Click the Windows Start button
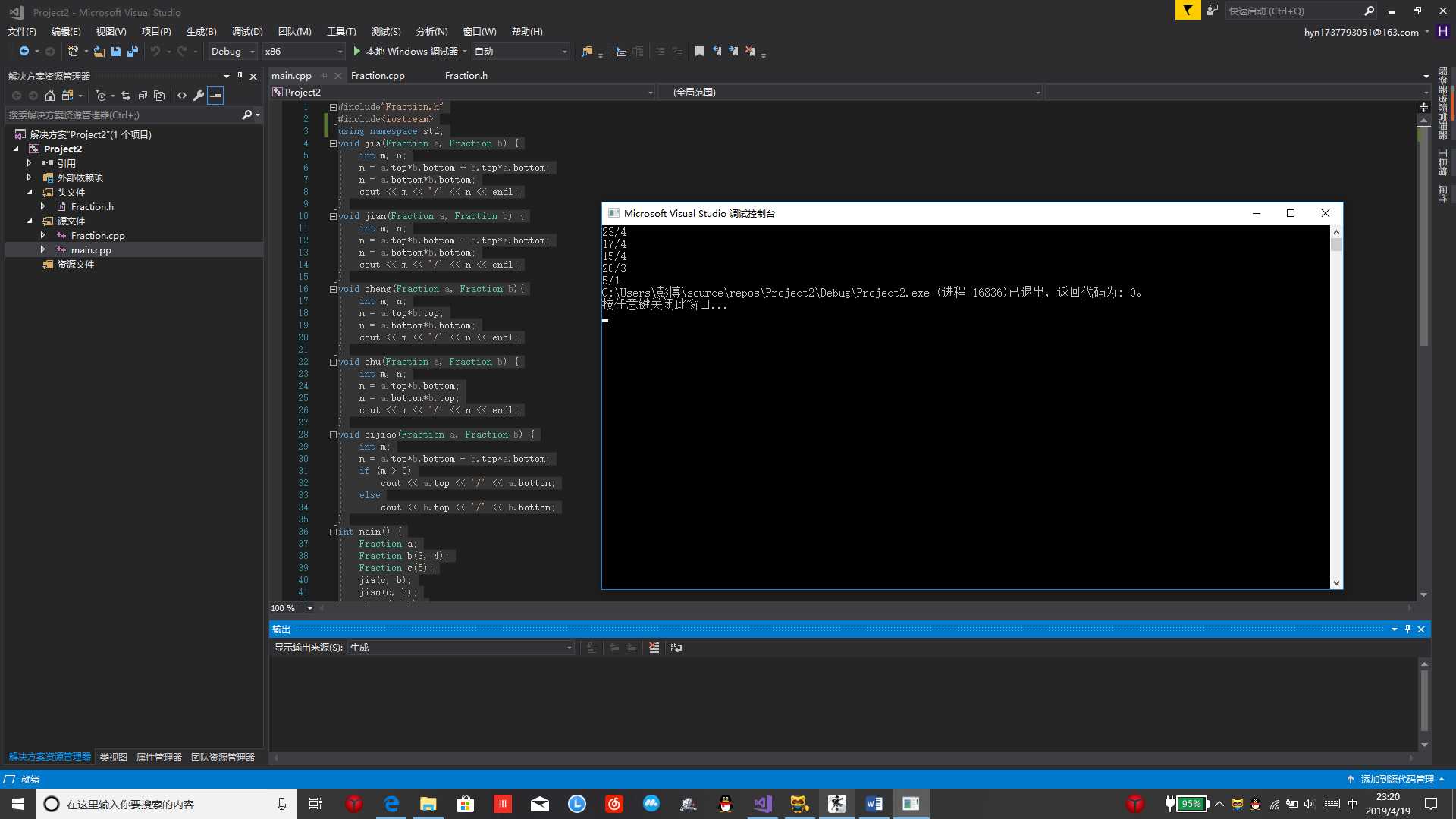 (18, 804)
